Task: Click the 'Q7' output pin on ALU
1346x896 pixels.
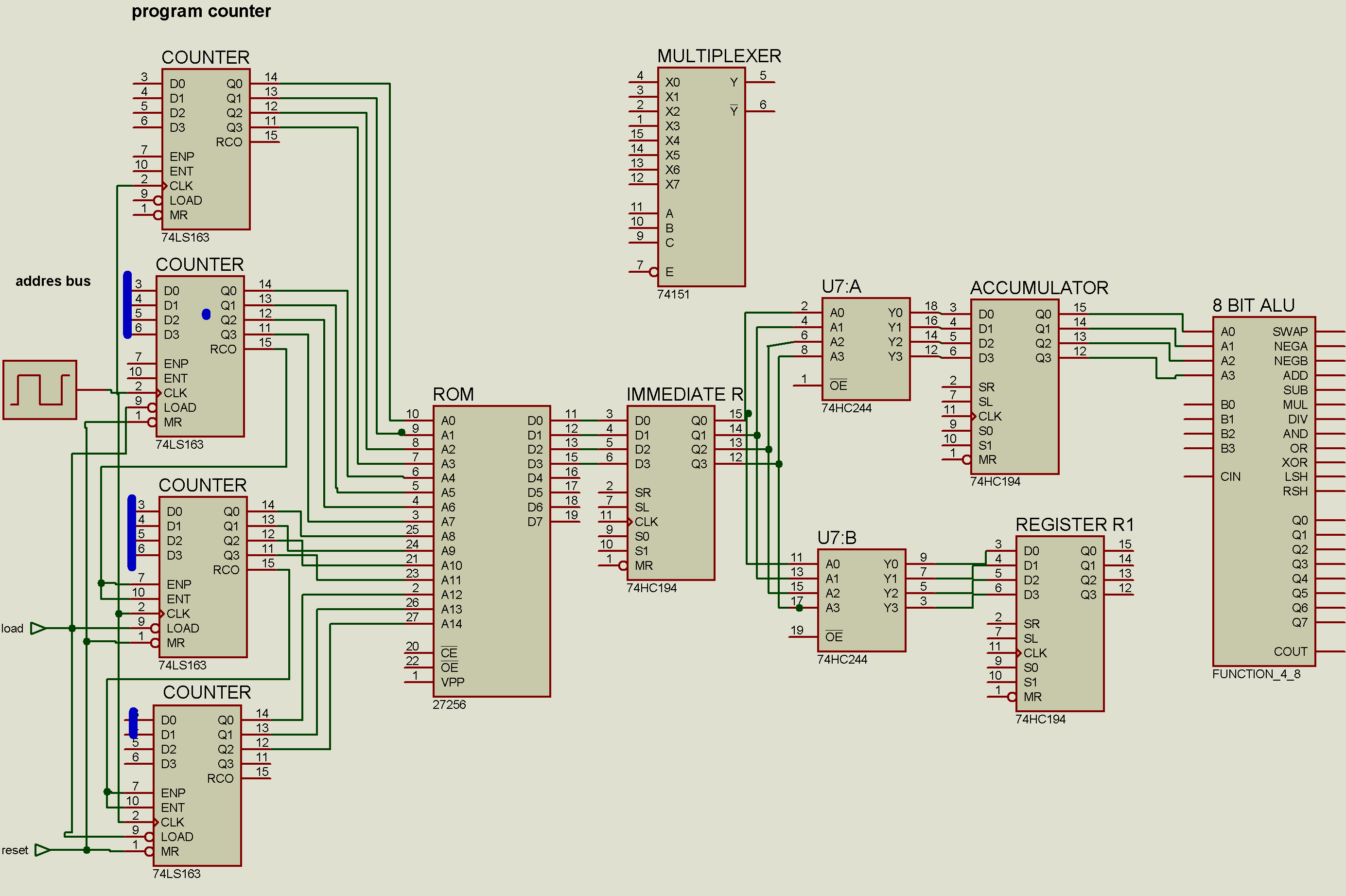Action: [1299, 622]
